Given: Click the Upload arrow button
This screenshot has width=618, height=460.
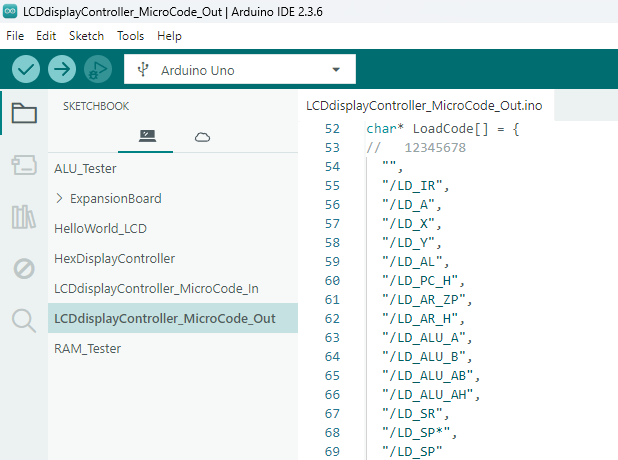Looking at the screenshot, I should (x=62, y=69).
